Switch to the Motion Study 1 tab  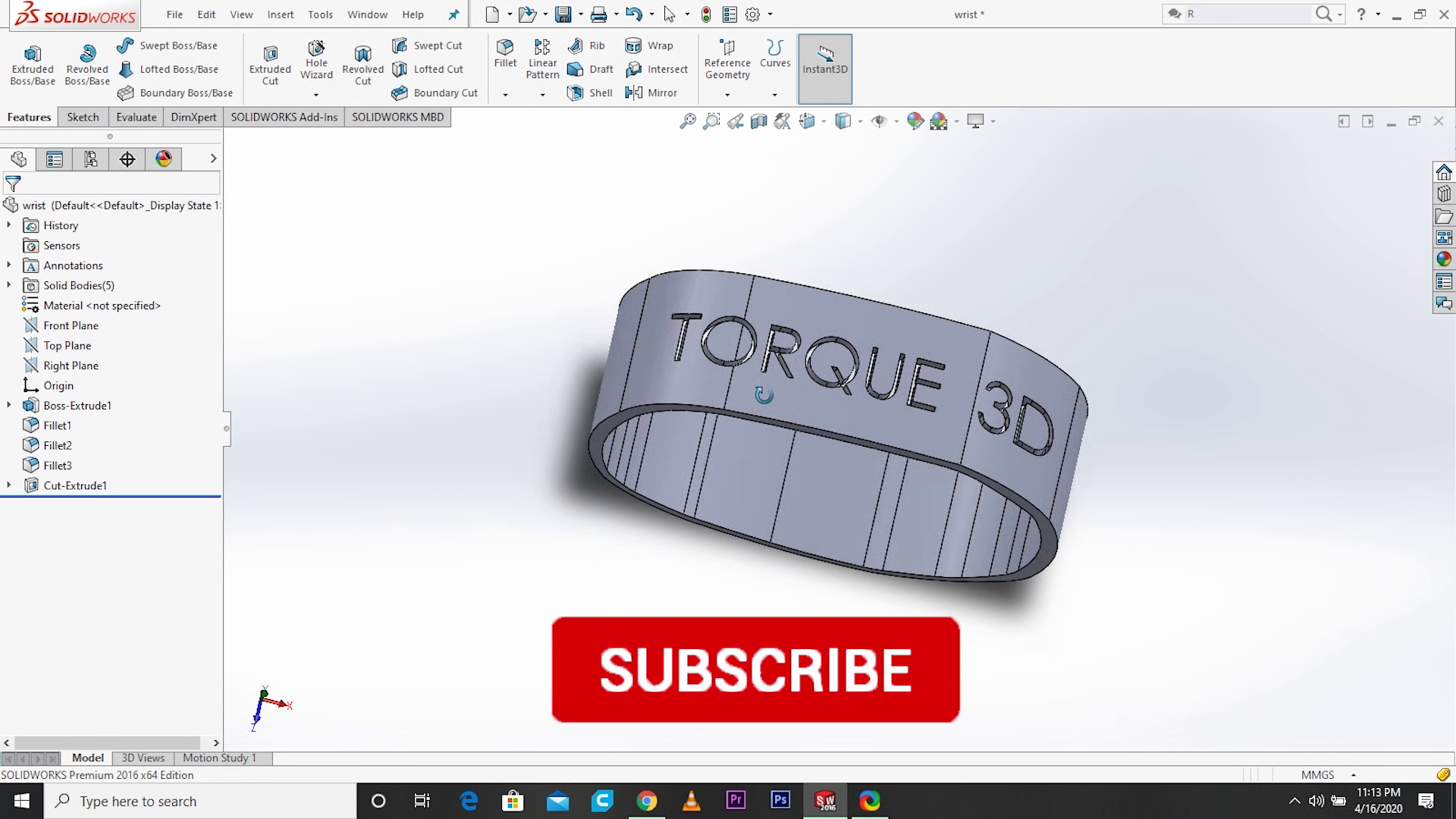click(x=219, y=758)
